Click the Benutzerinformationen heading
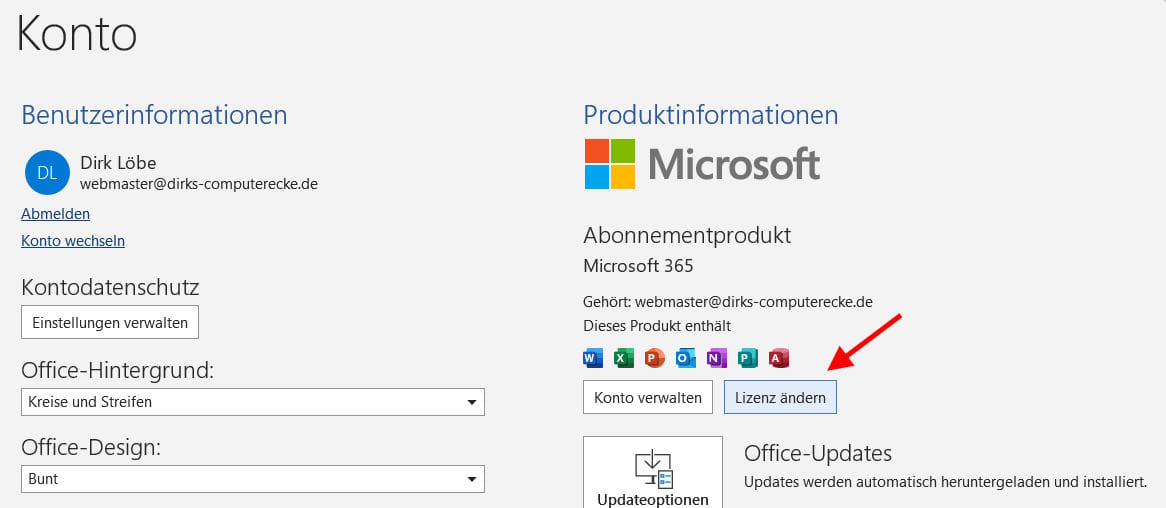The image size is (1166, 508). click(155, 115)
